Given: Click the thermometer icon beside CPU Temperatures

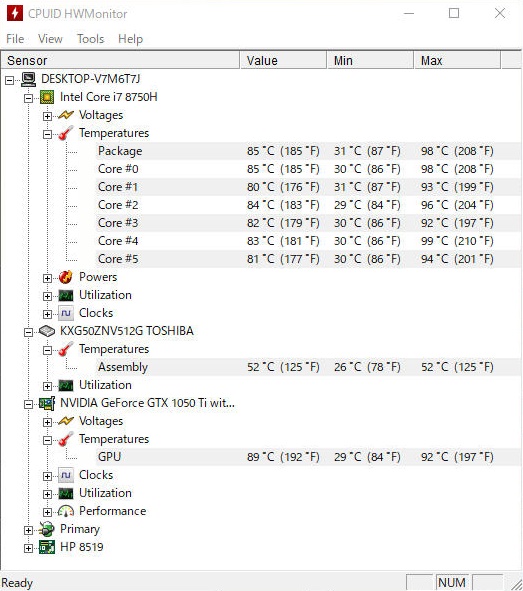Looking at the screenshot, I should (x=66, y=133).
